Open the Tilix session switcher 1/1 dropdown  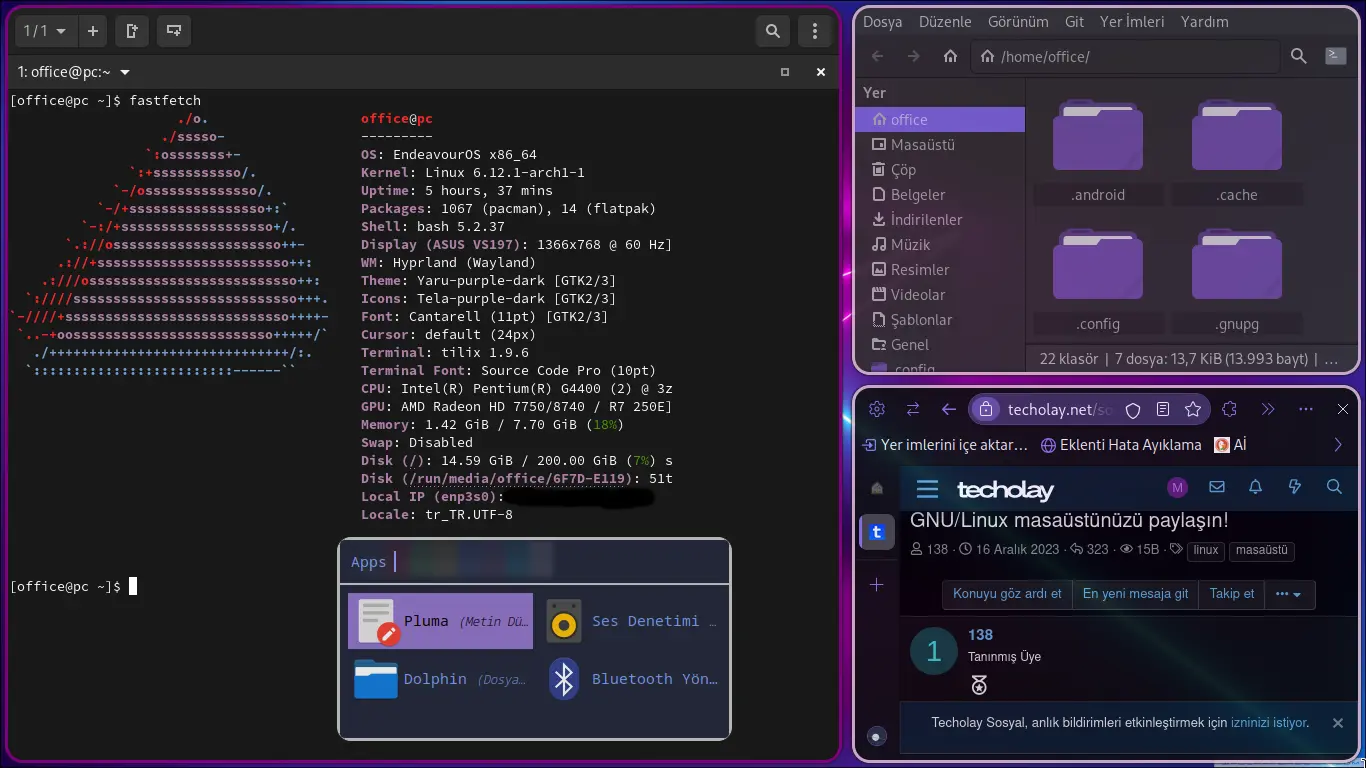click(x=45, y=31)
